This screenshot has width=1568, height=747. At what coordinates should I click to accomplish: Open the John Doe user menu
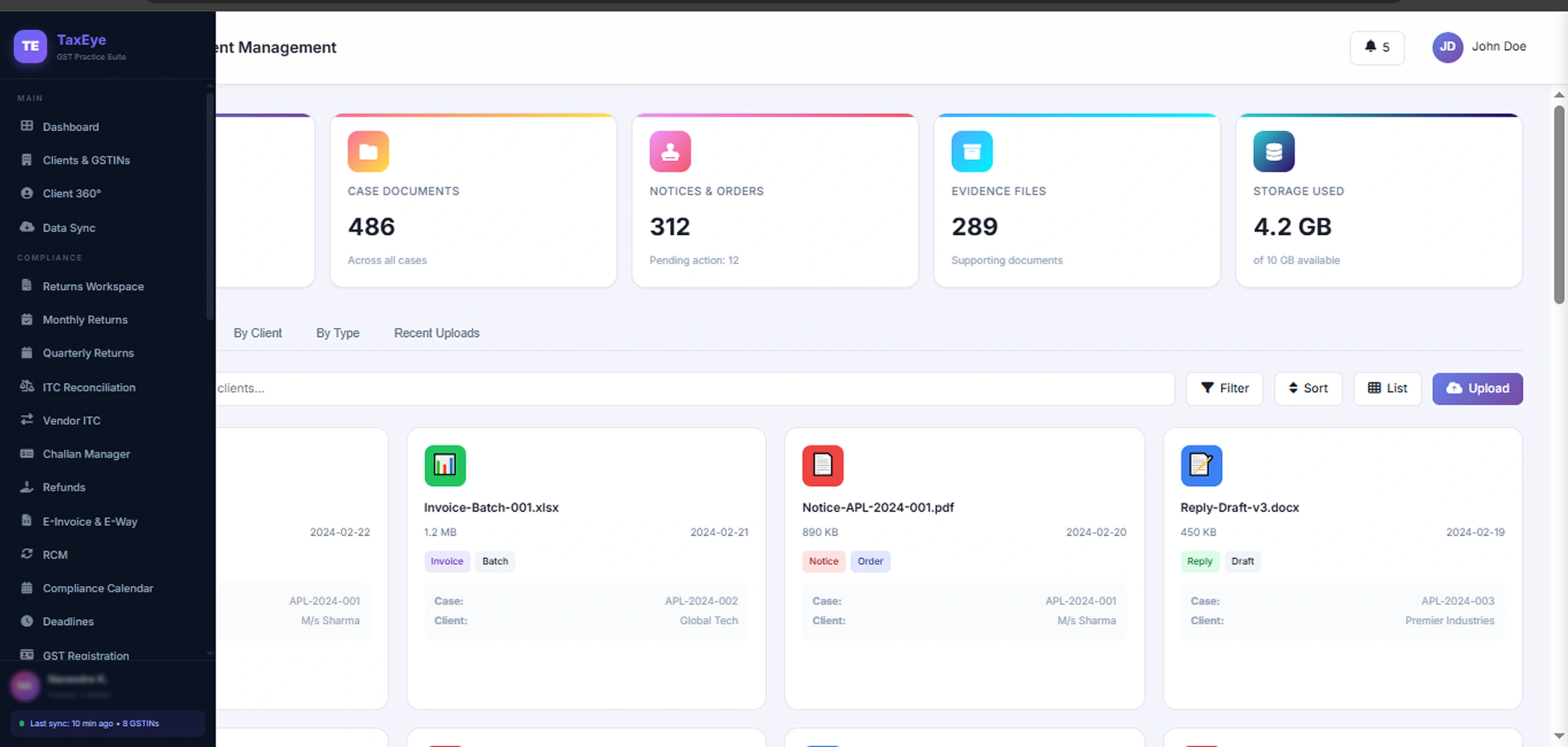(x=1478, y=47)
